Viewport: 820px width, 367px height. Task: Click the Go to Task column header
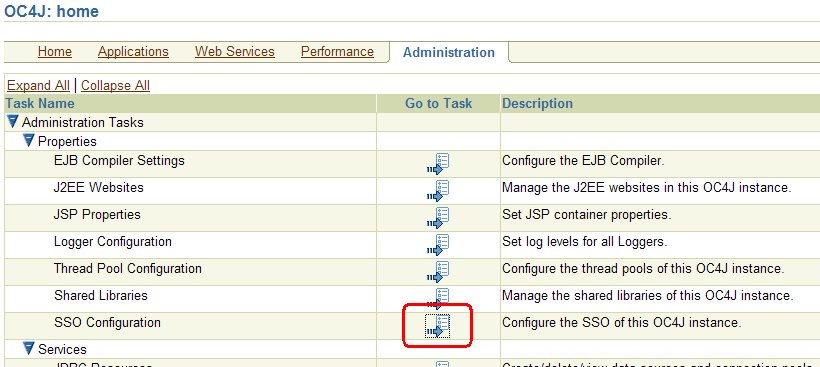tap(438, 104)
